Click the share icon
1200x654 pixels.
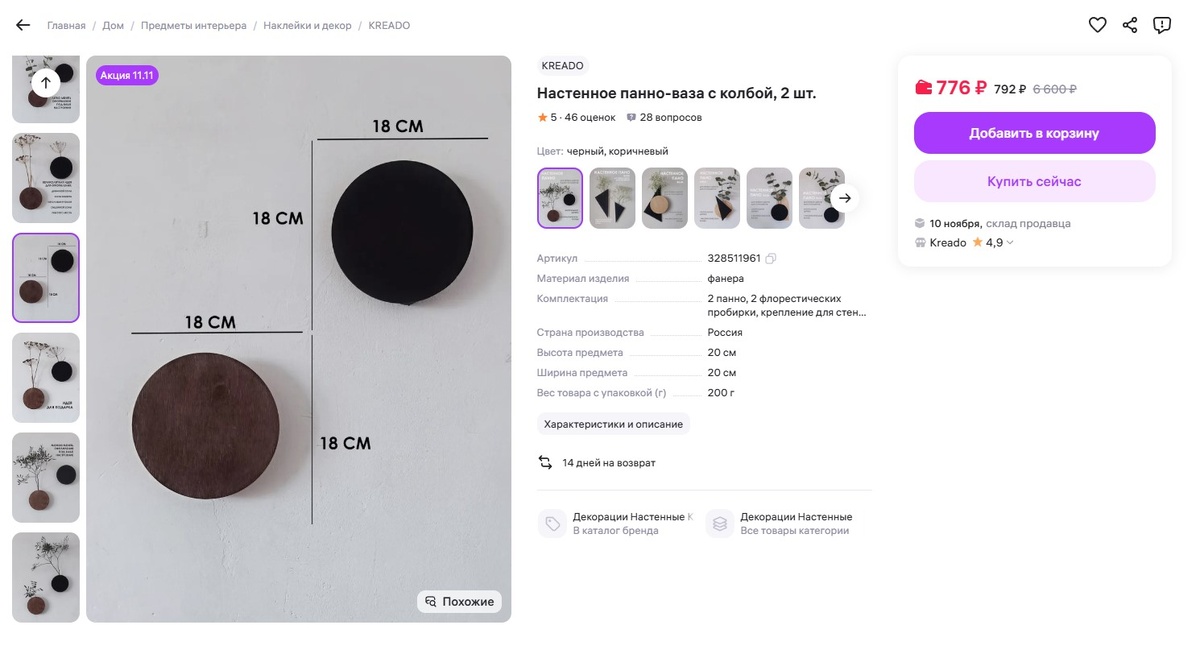click(x=1130, y=25)
